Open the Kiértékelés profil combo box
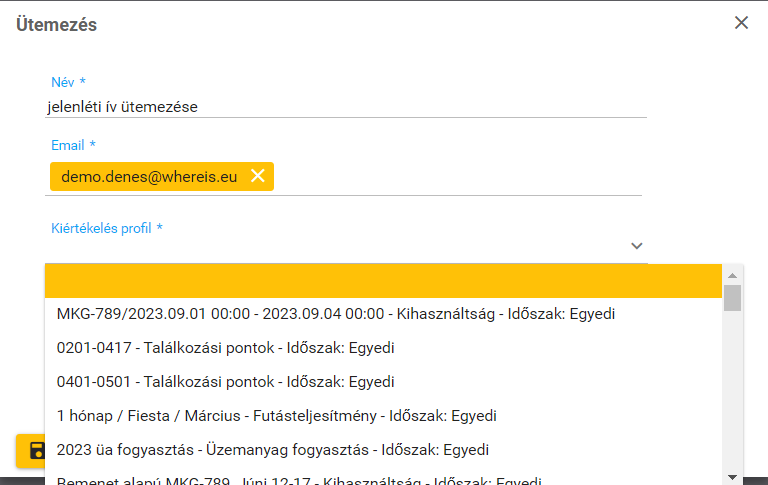The height and width of the screenshot is (485, 768). (x=340, y=246)
